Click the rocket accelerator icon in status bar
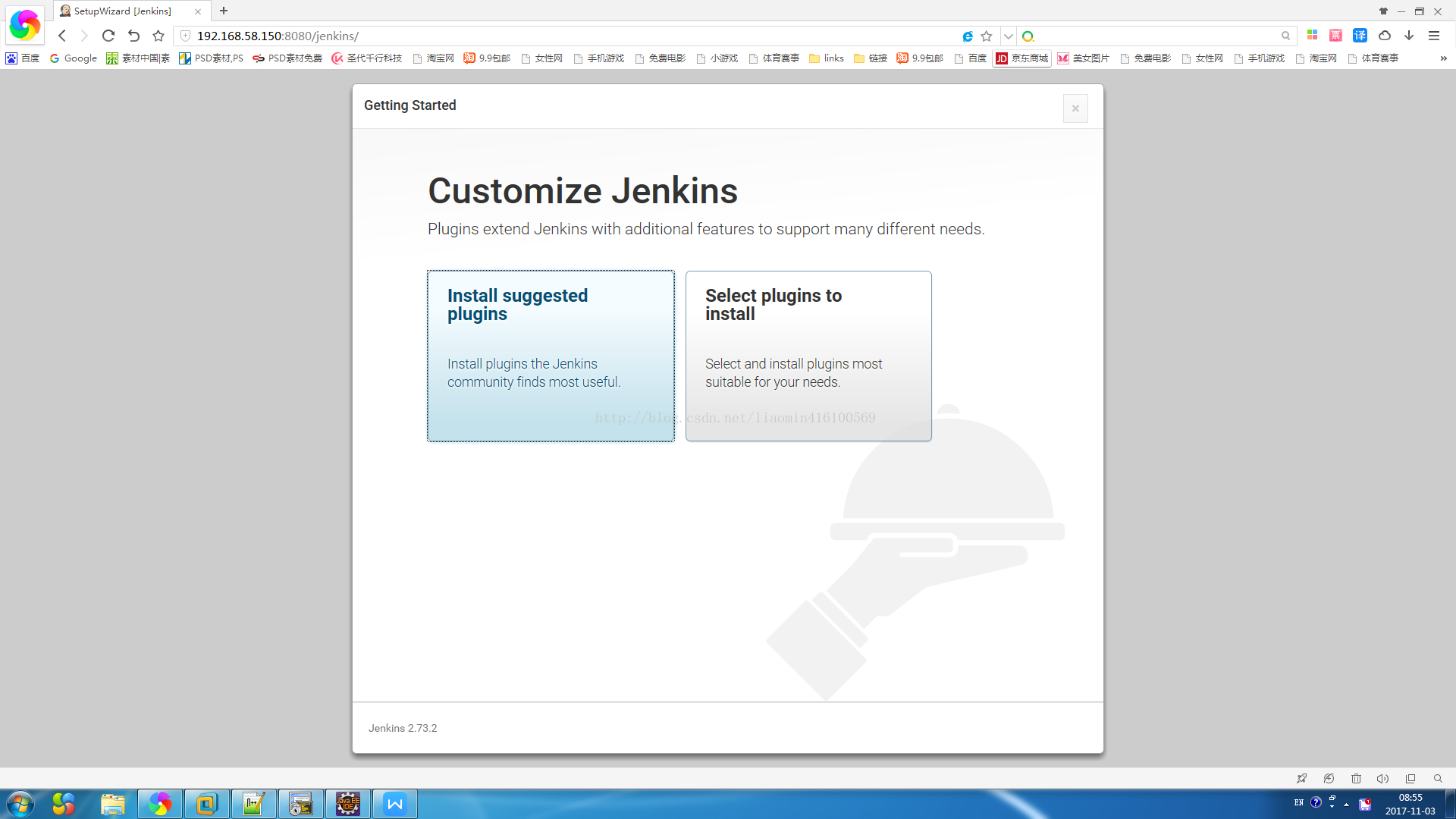This screenshot has width=1456, height=819. 1301,779
